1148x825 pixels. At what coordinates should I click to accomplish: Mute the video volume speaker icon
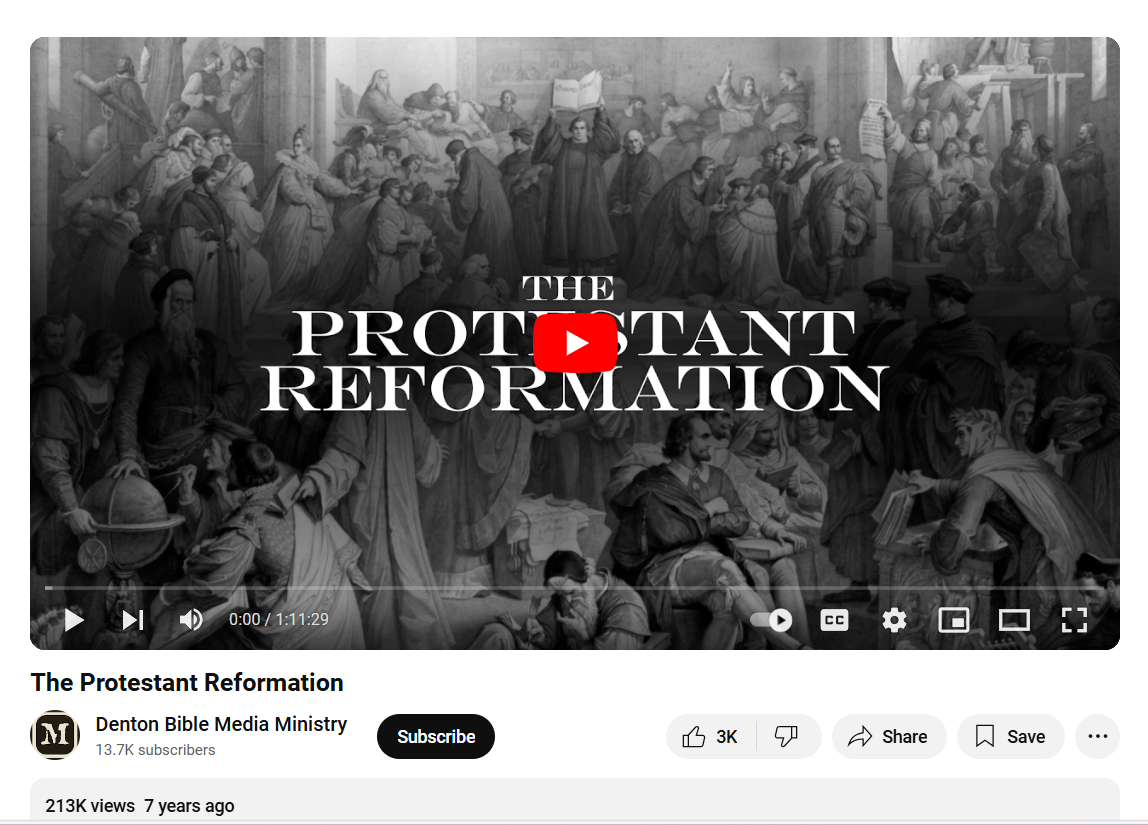191,620
